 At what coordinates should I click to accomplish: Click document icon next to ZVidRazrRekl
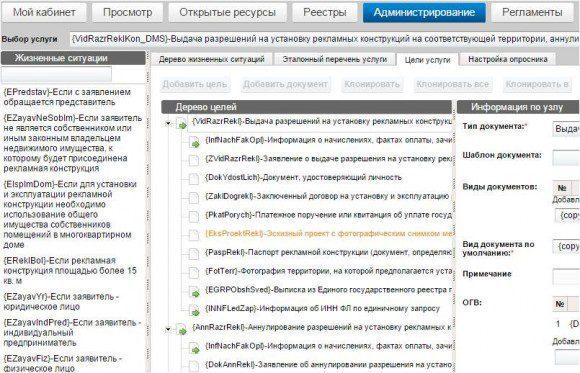(194, 160)
